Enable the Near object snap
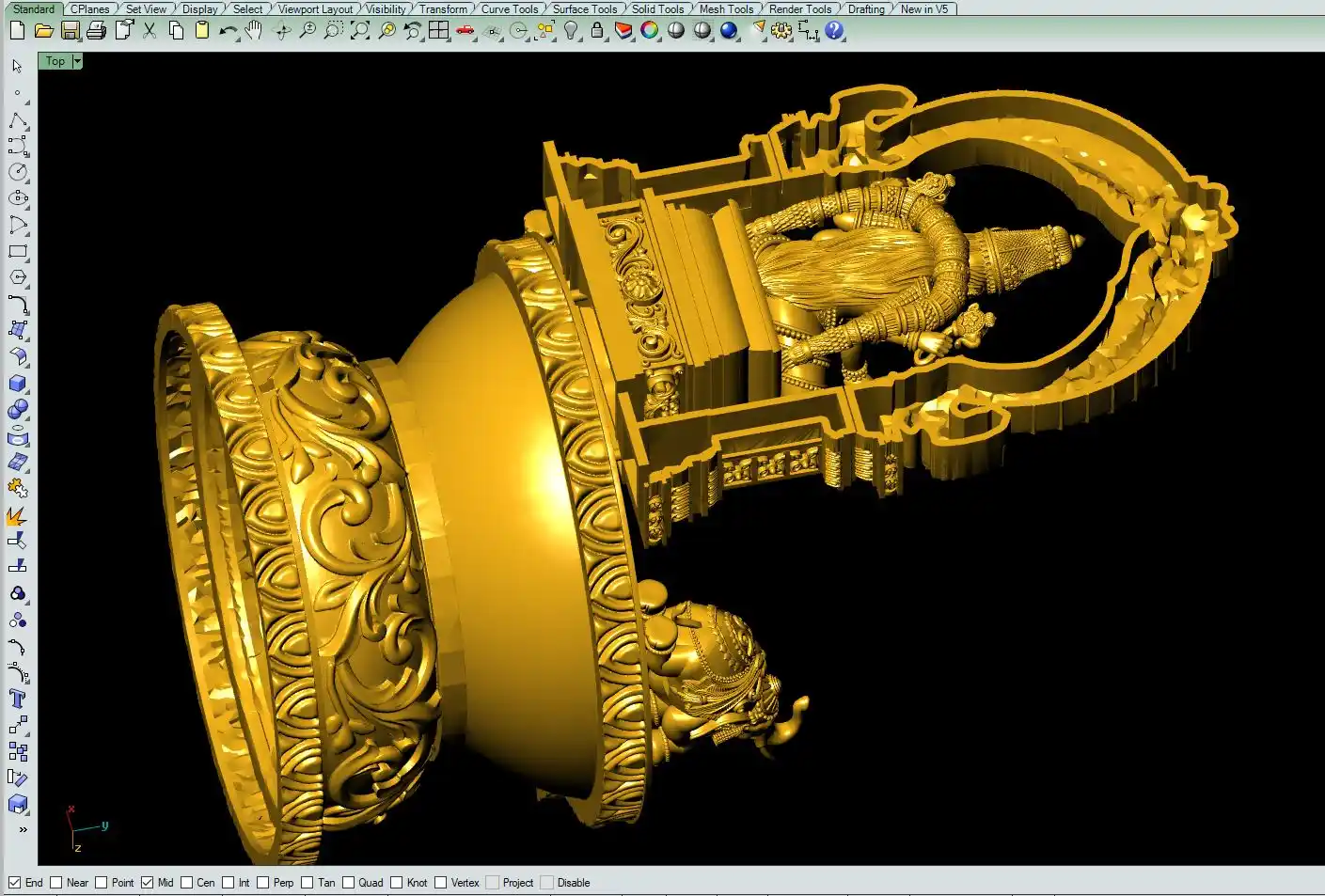This screenshot has width=1325, height=896. point(56,883)
